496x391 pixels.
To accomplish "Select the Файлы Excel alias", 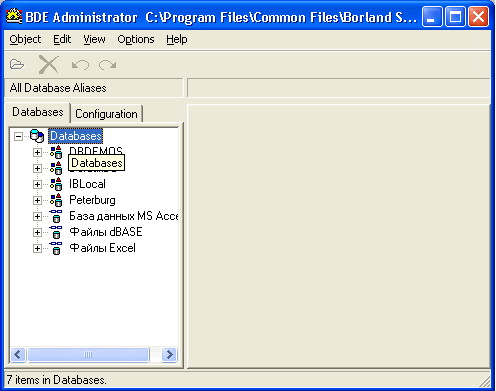I will point(102,248).
